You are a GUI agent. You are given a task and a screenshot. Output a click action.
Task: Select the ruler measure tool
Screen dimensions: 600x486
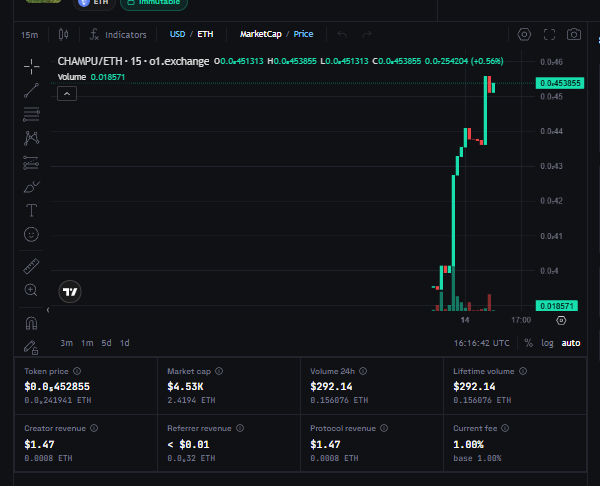click(x=31, y=266)
